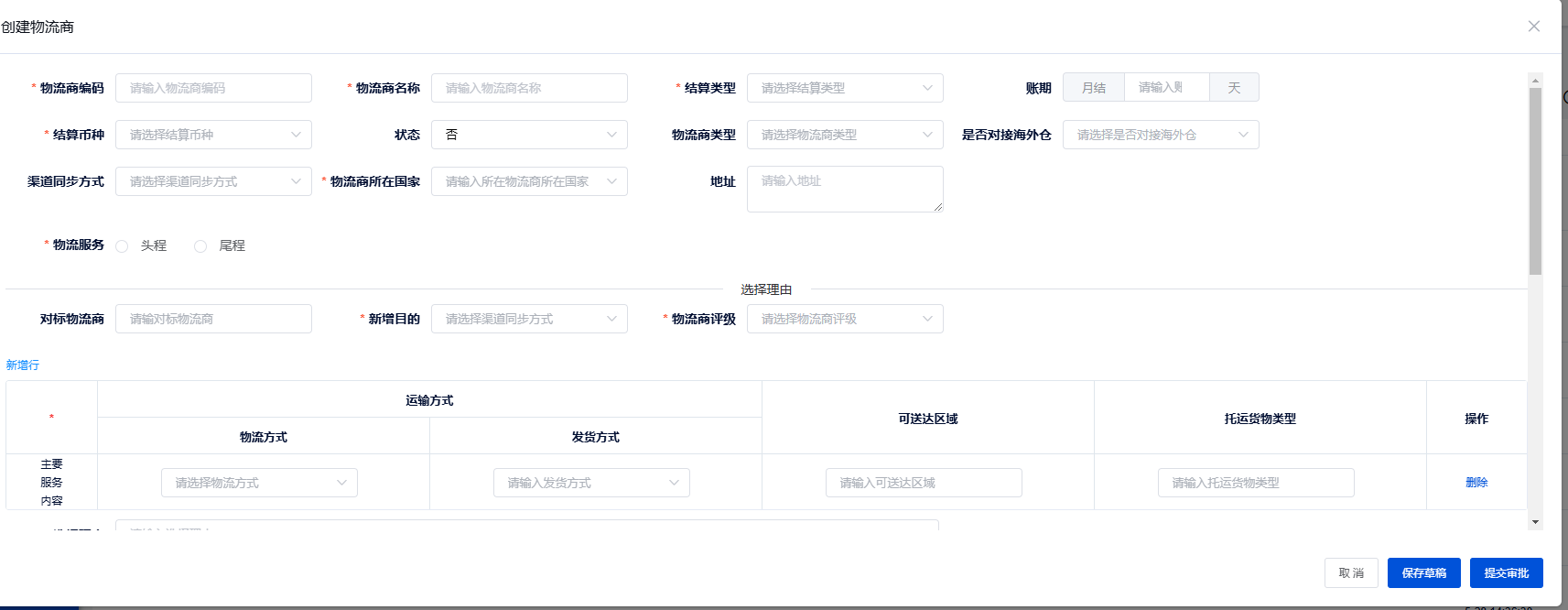Viewport: 1568px width, 610px height.
Task: Click the 操作 column header
Action: [1476, 419]
